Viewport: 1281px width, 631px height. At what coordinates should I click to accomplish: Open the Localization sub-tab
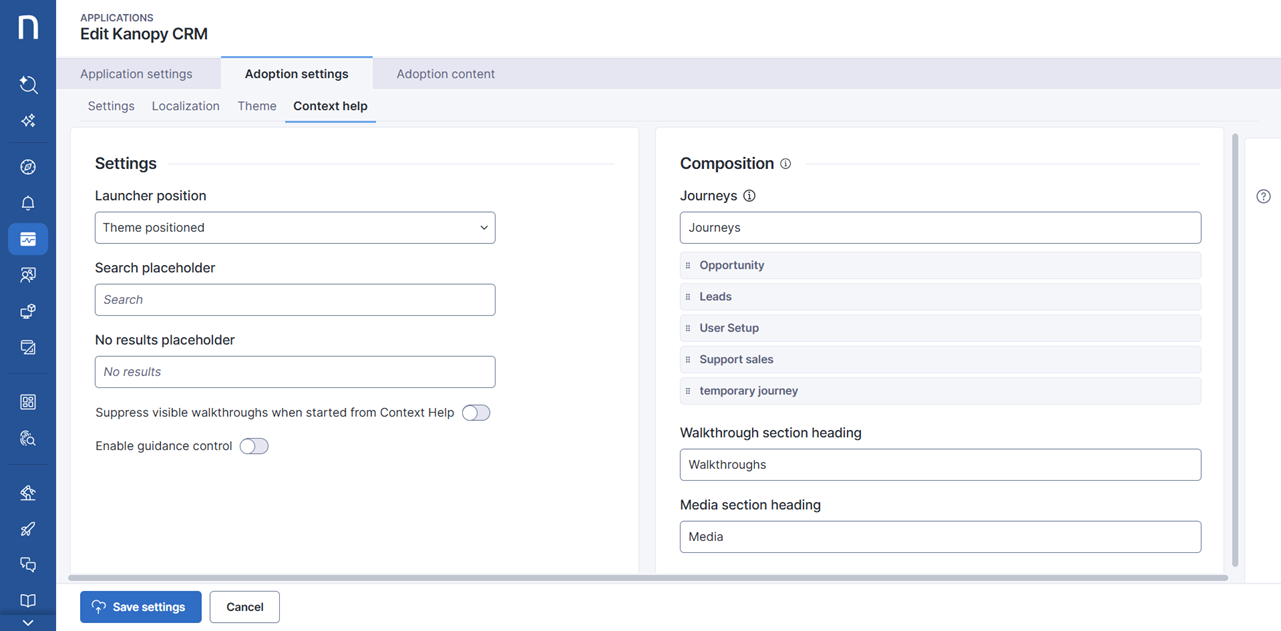point(185,106)
